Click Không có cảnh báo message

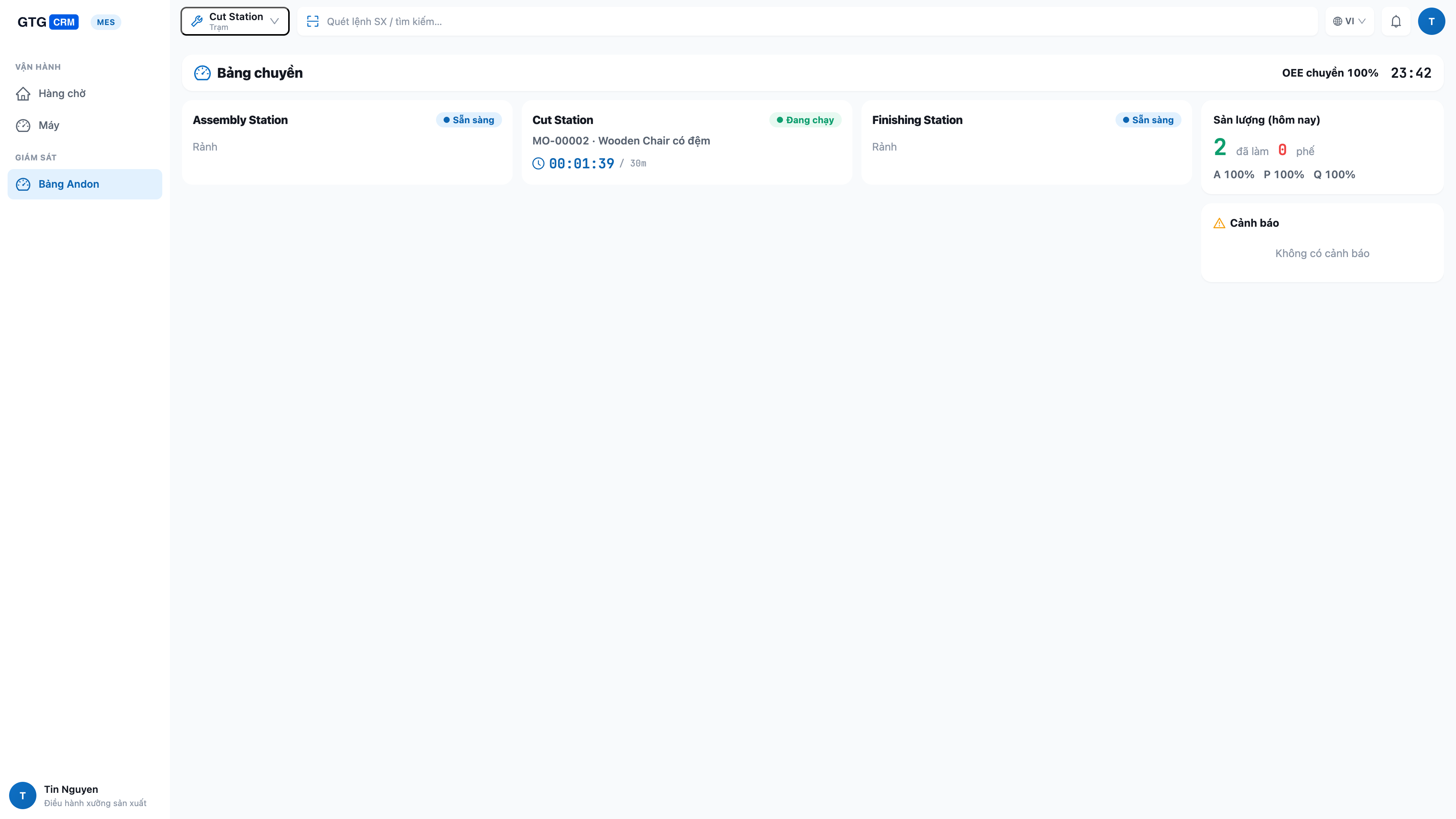point(1322,254)
